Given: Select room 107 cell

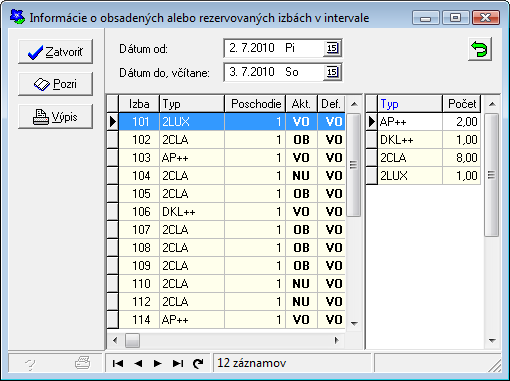Looking at the screenshot, I should 139,230.
